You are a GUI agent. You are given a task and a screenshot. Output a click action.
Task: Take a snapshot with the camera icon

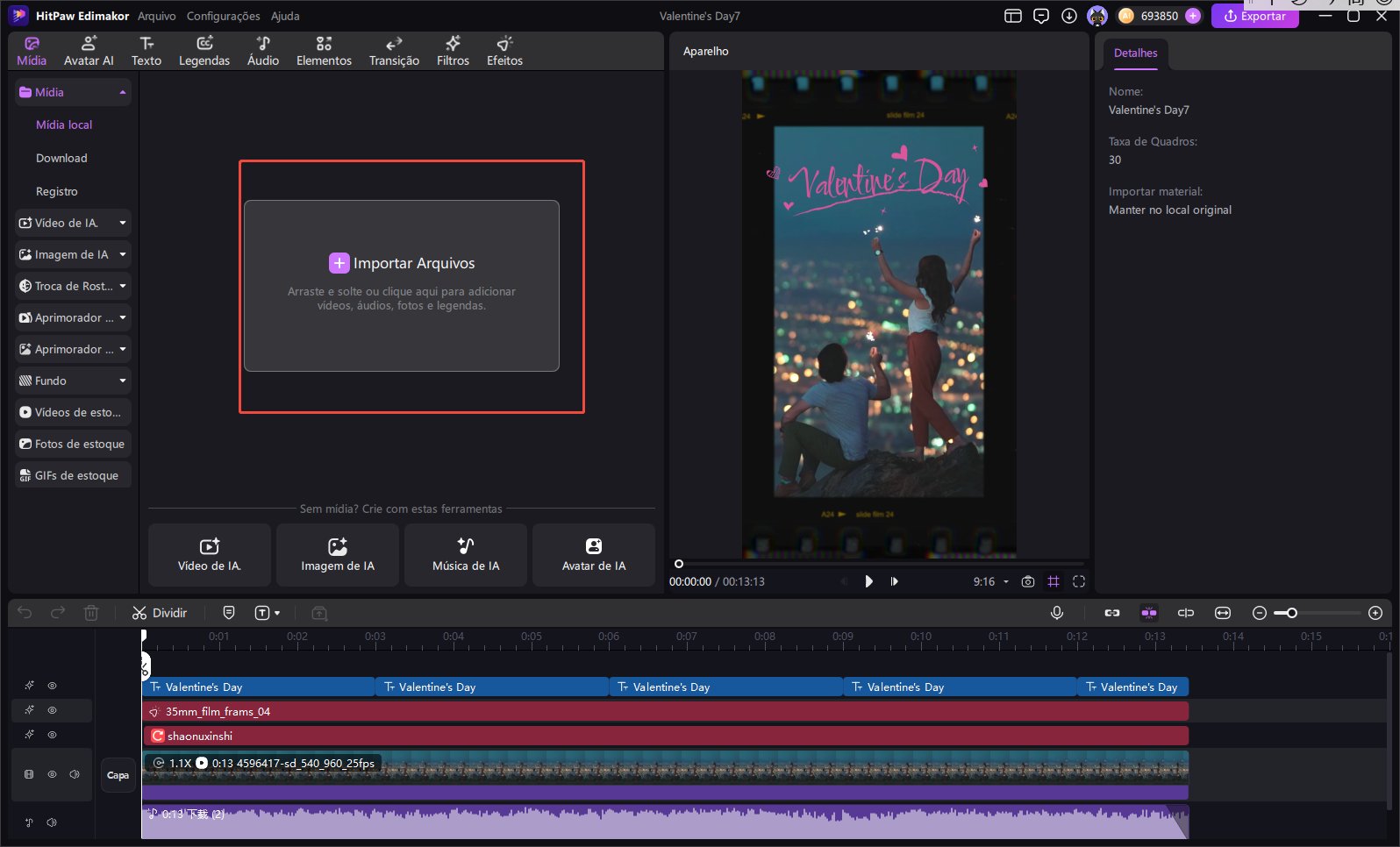coord(1028,581)
